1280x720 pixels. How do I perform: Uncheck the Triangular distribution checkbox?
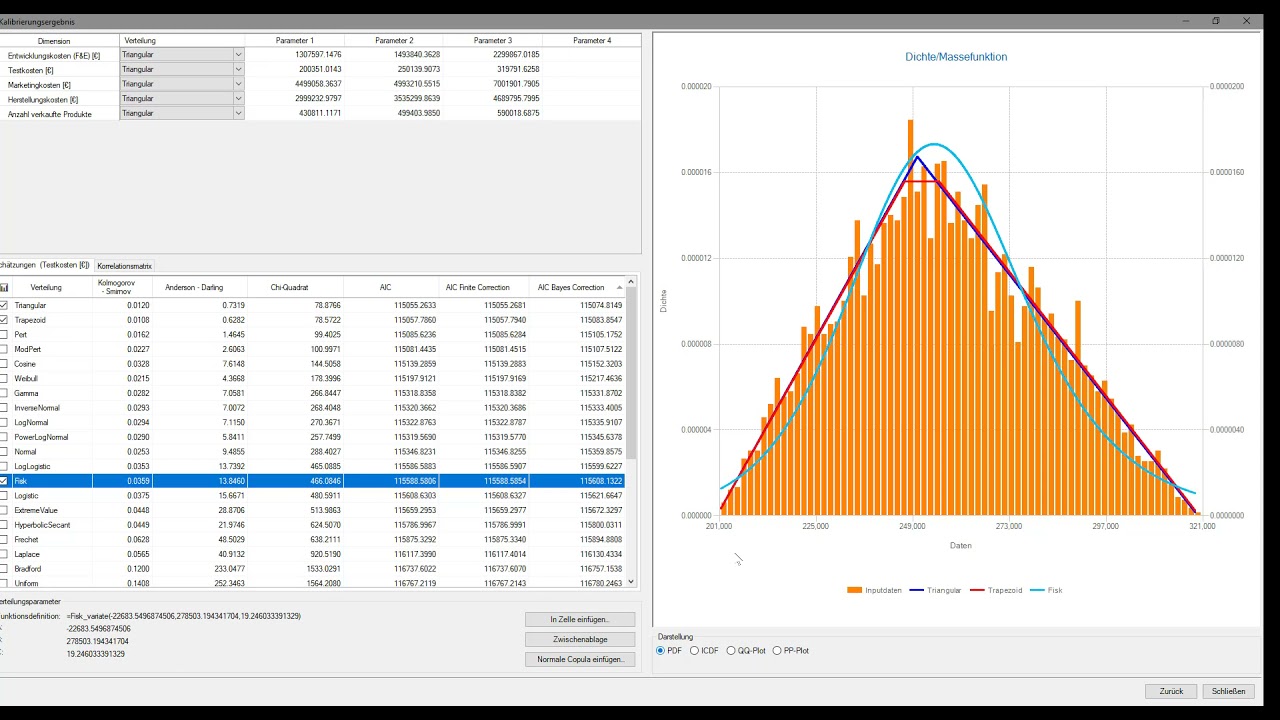coord(4,305)
